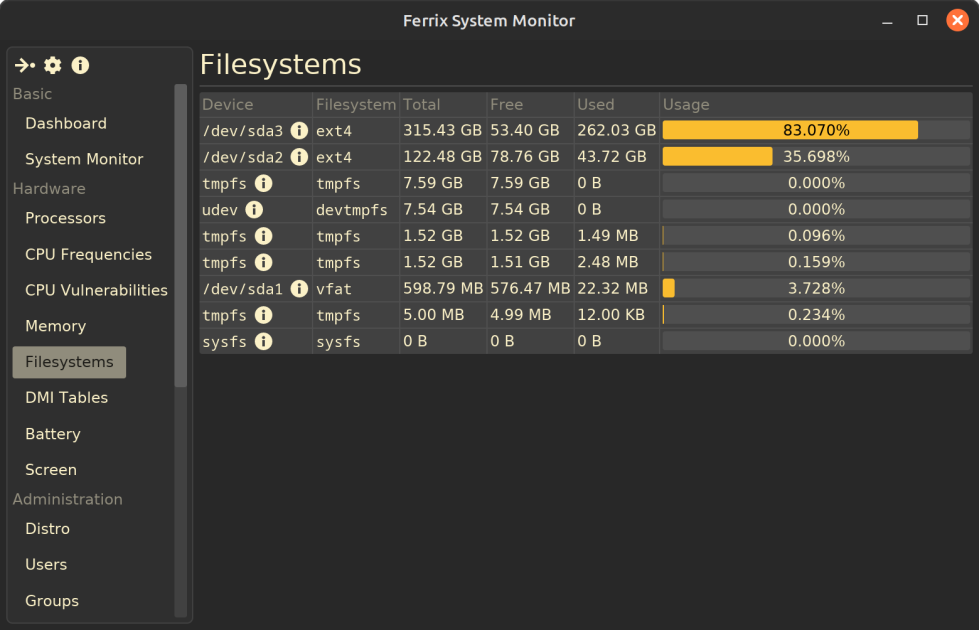
Task: Click the 83.070% usage bar
Action: point(815,130)
